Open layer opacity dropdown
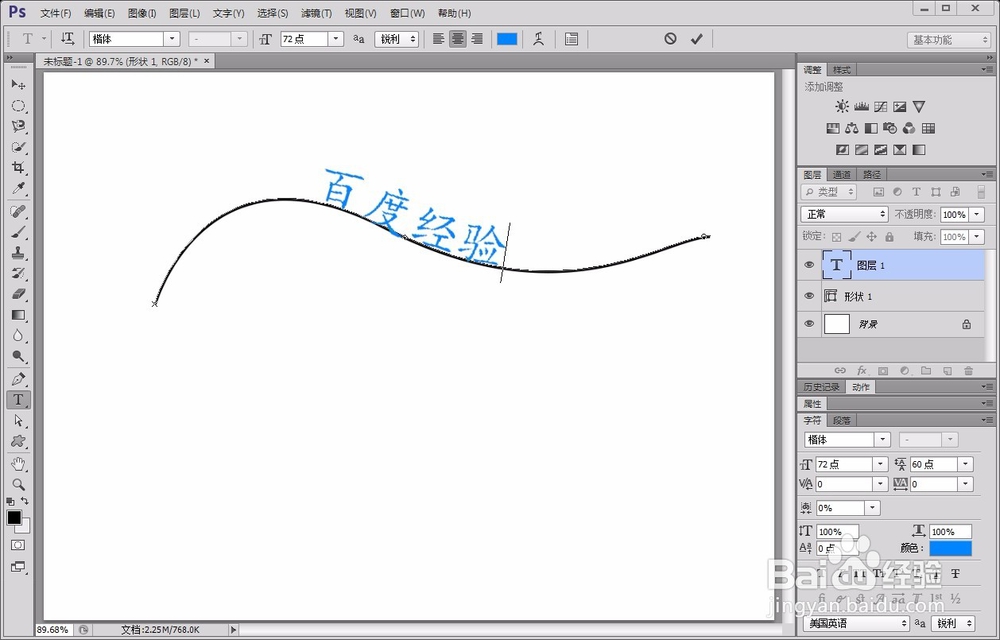Viewport: 1000px width, 640px height. coord(977,215)
